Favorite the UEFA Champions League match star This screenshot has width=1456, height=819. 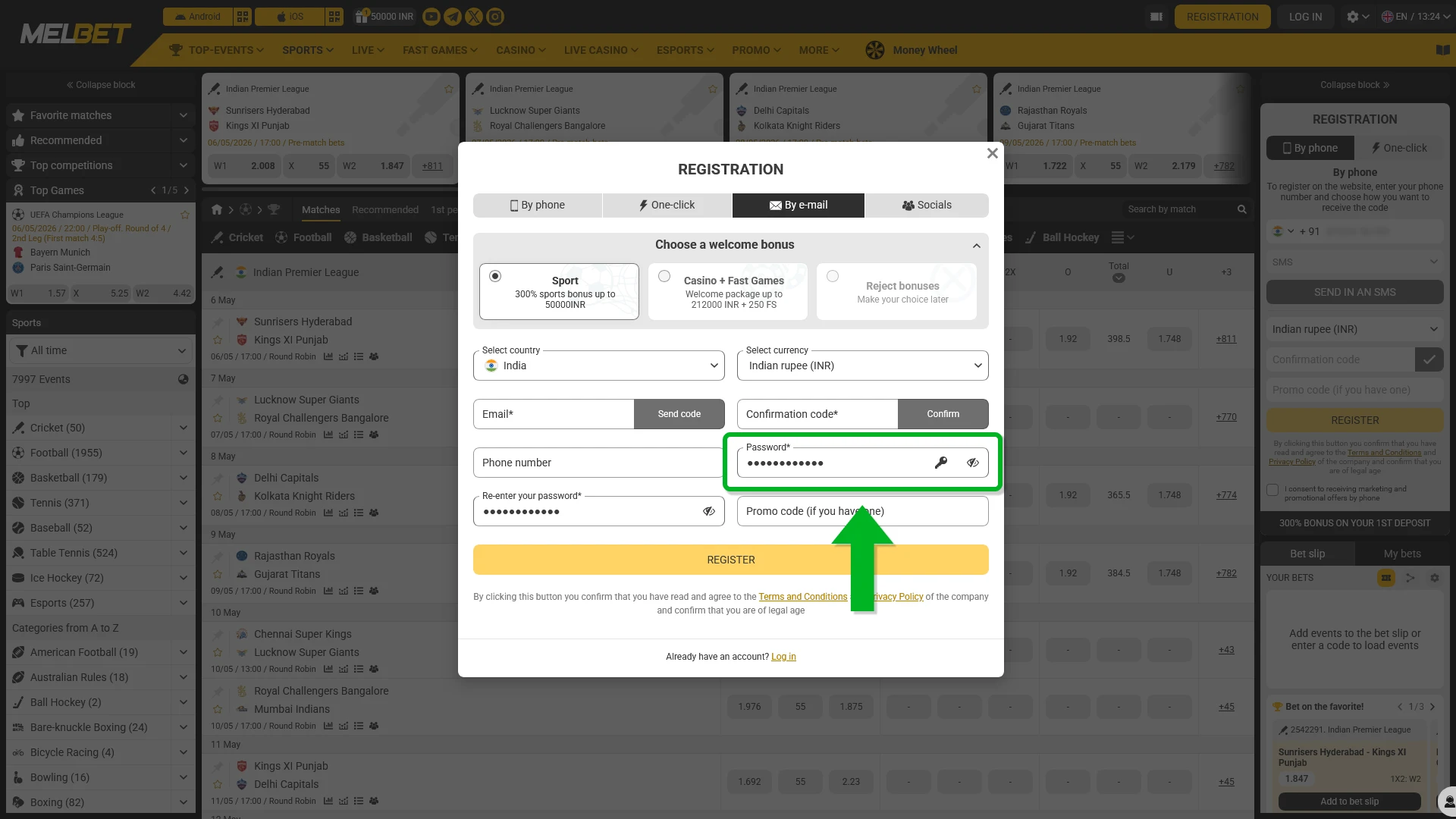[184, 215]
